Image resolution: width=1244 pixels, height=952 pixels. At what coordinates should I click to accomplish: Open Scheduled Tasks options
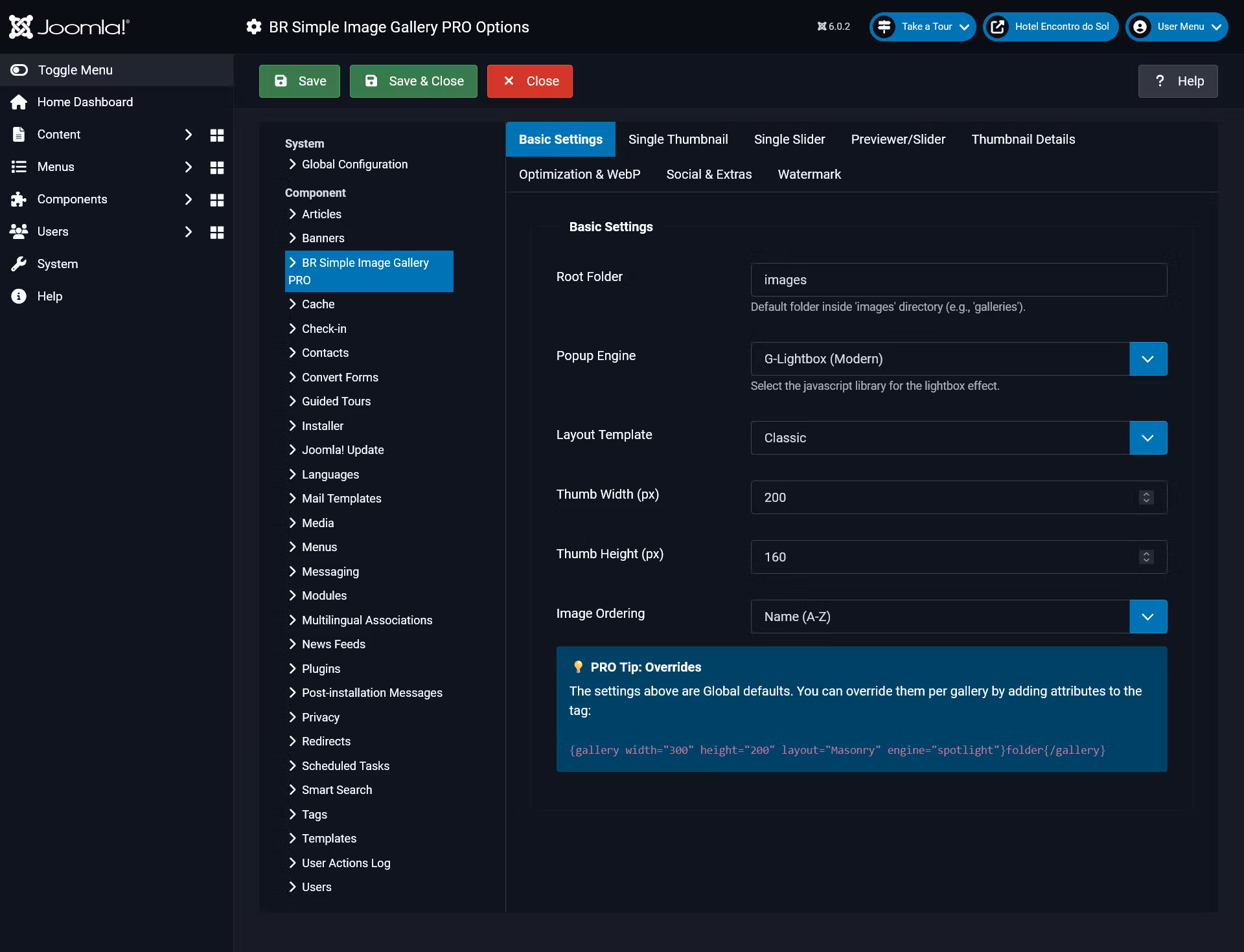point(339,766)
